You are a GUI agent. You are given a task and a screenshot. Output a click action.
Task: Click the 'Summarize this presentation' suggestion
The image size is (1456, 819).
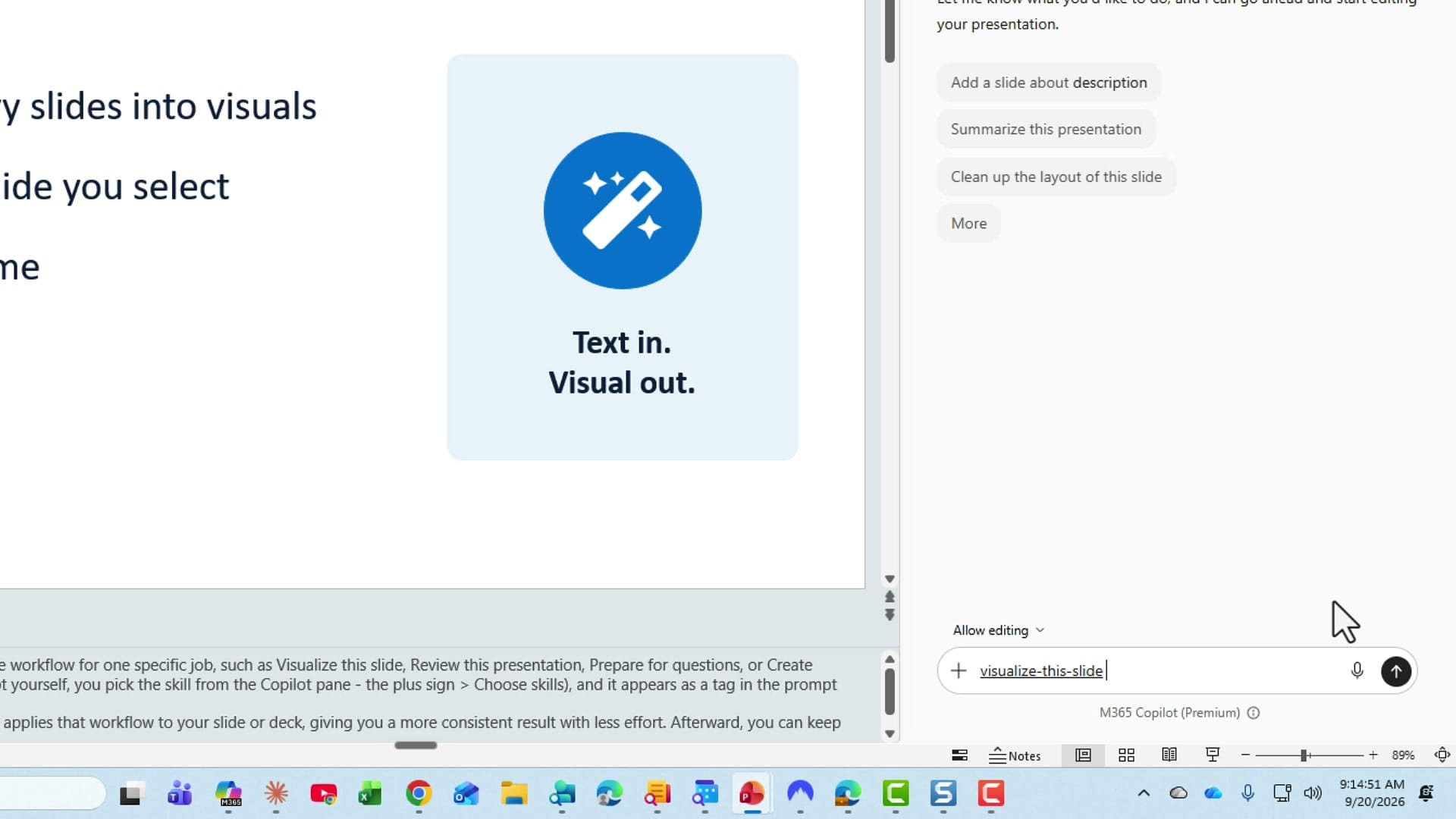click(1046, 129)
